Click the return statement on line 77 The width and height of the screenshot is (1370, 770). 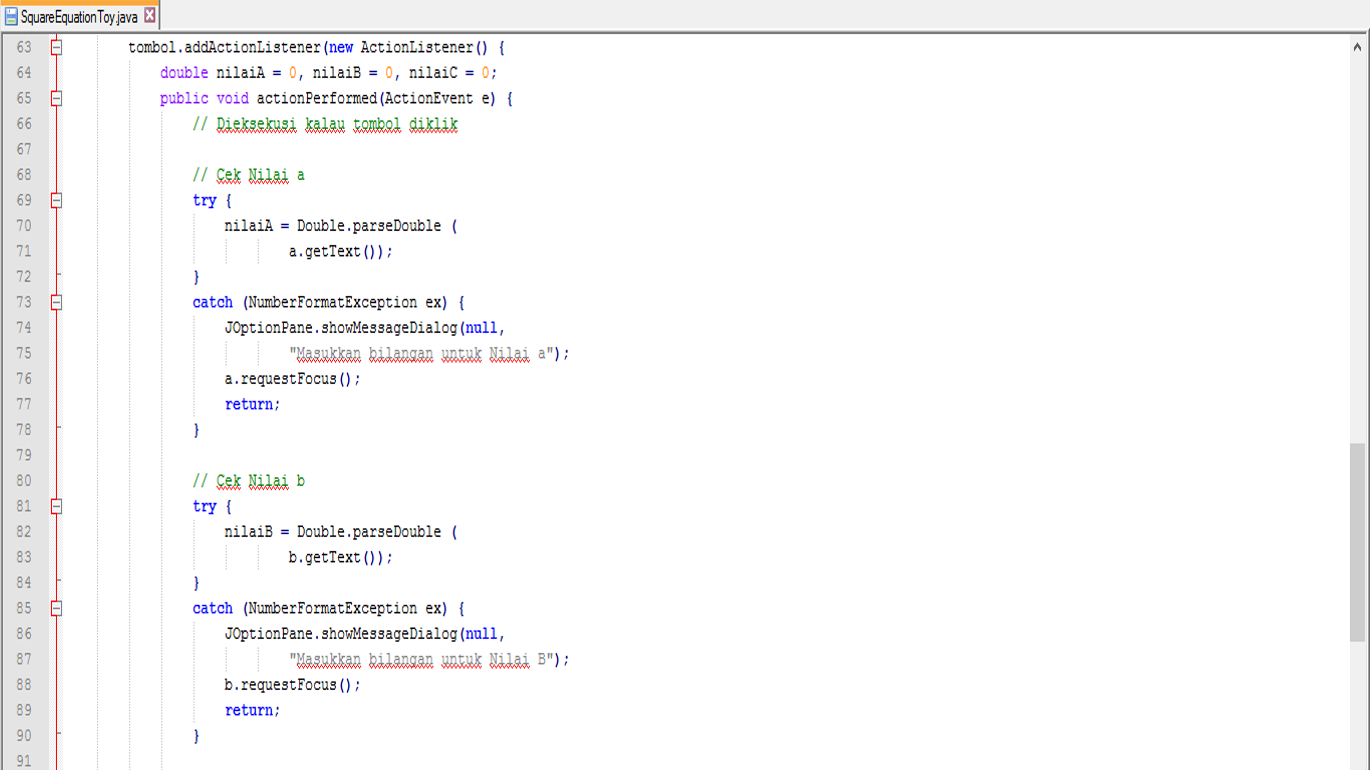250,404
